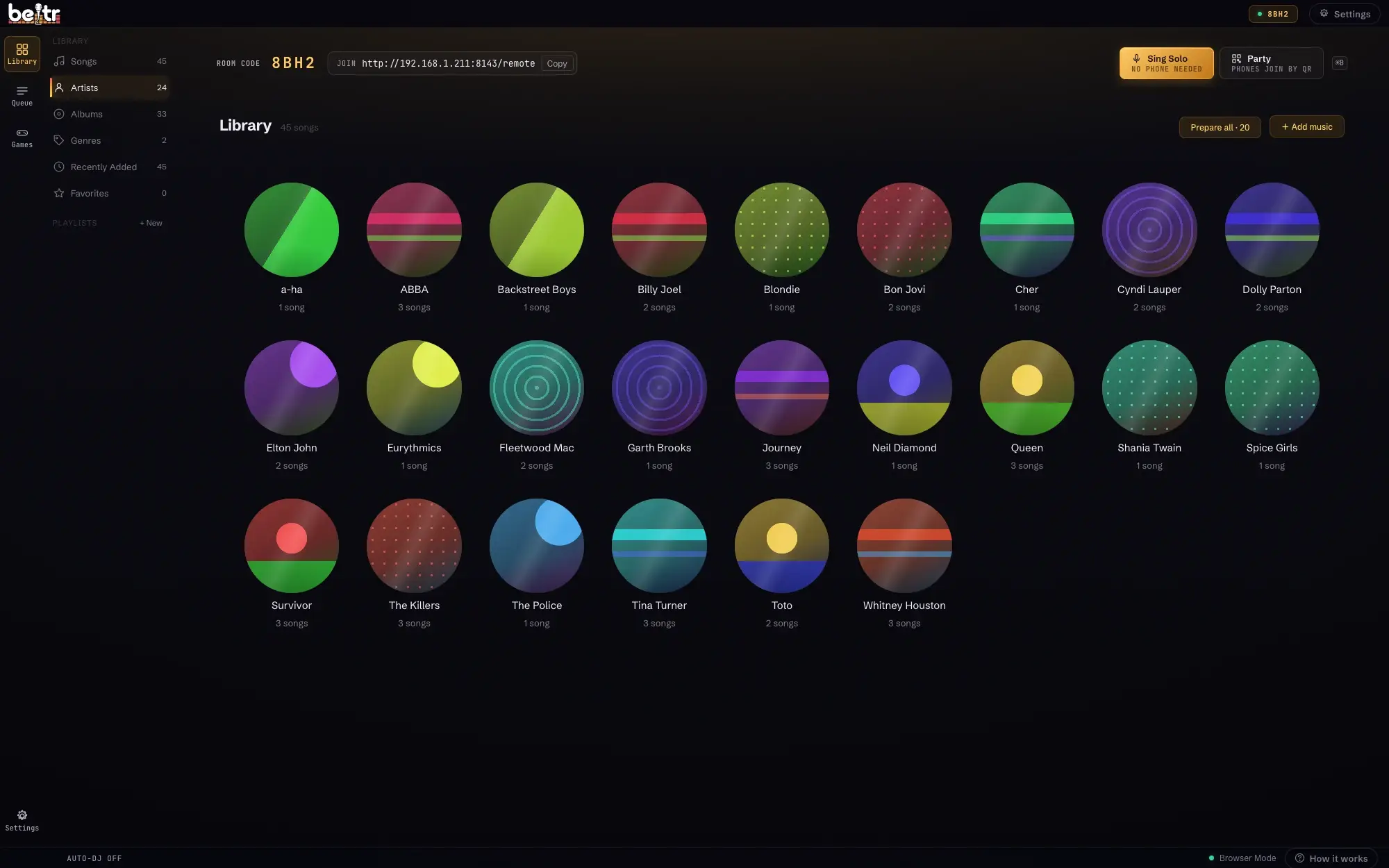1389x868 pixels.
Task: Click Prepare all · 20 button
Action: pos(1220,127)
